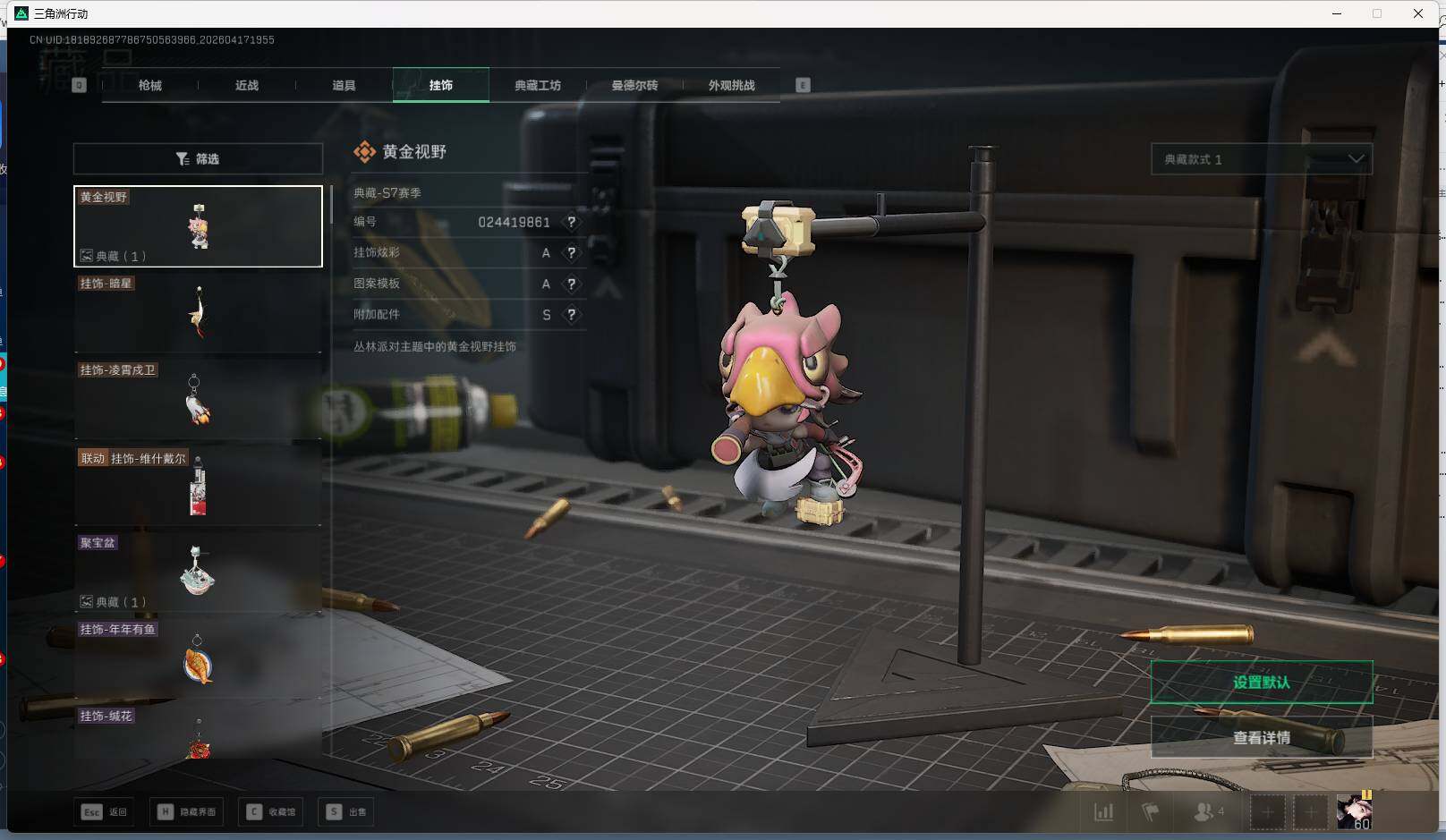Switch to the 近战 tab
Image resolution: width=1446 pixels, height=840 pixels.
pyautogui.click(x=247, y=85)
